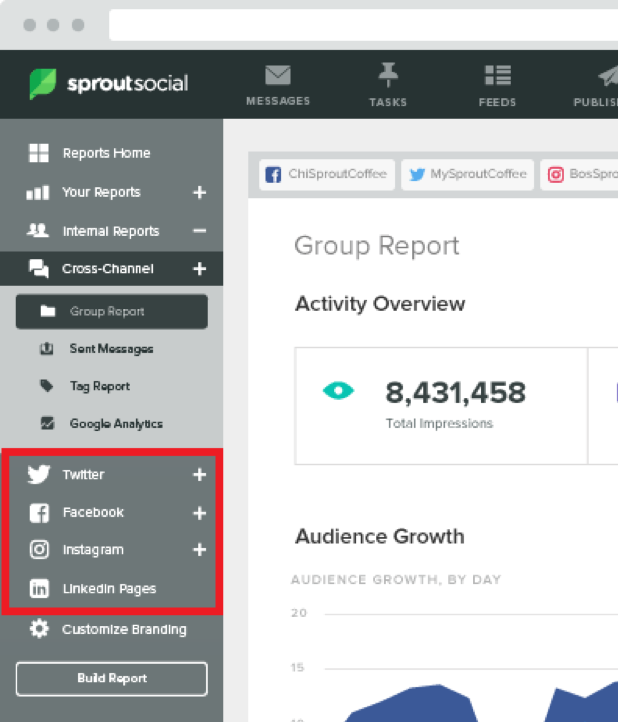This screenshot has height=722, width=618.
Task: Click the Instagram camera icon in sidebar
Action: (x=39, y=550)
